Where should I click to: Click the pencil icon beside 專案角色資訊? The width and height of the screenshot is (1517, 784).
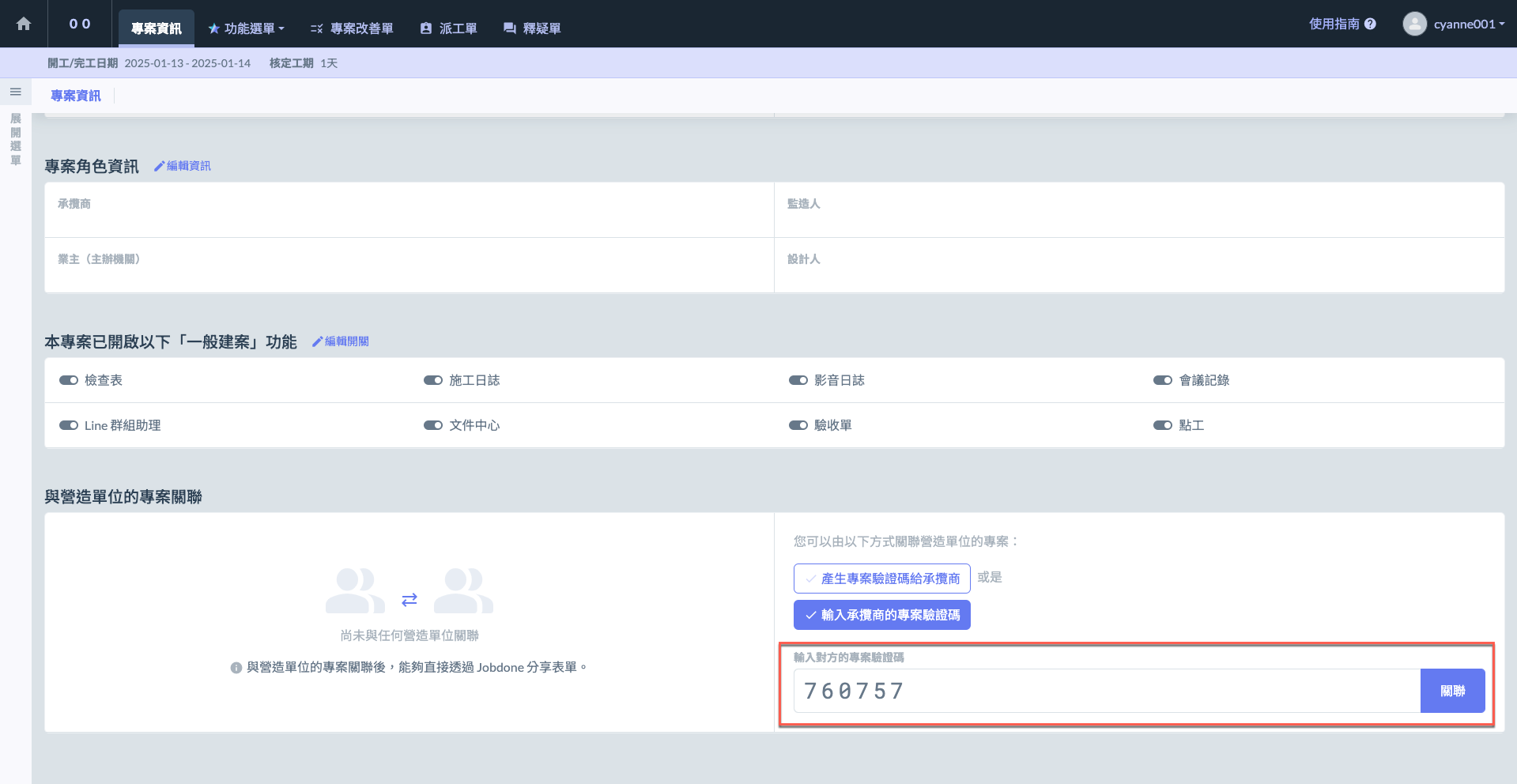tap(159, 166)
